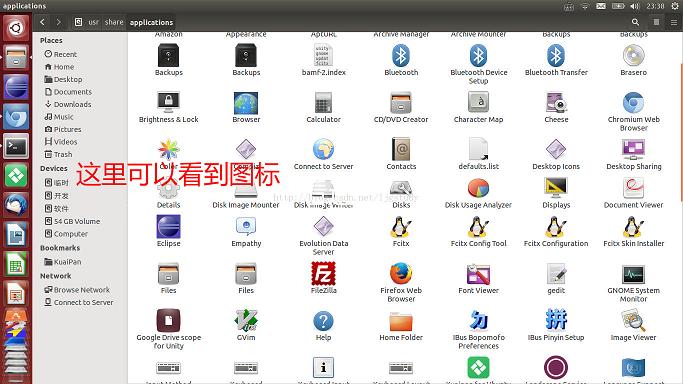Open the Connect to Server icon
This screenshot has width=683, height=384.
pos(323,150)
